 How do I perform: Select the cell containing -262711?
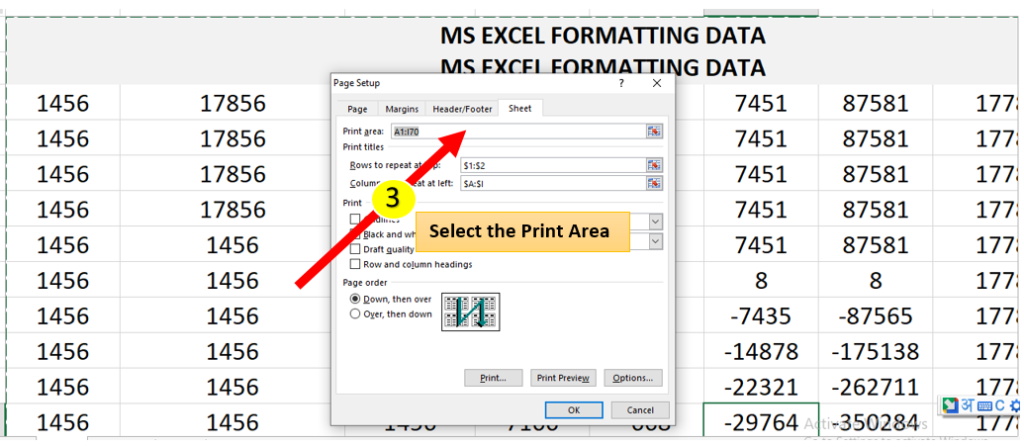[x=875, y=387]
